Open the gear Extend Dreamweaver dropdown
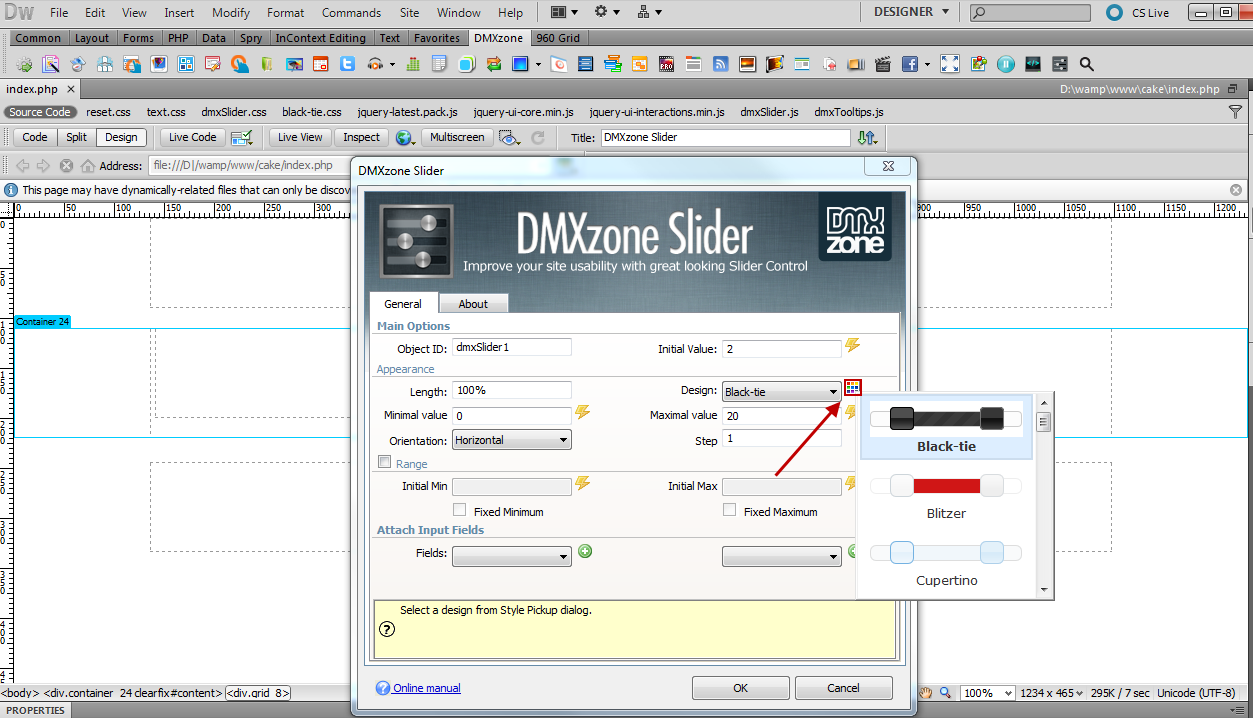This screenshot has height=718, width=1253. pos(607,12)
